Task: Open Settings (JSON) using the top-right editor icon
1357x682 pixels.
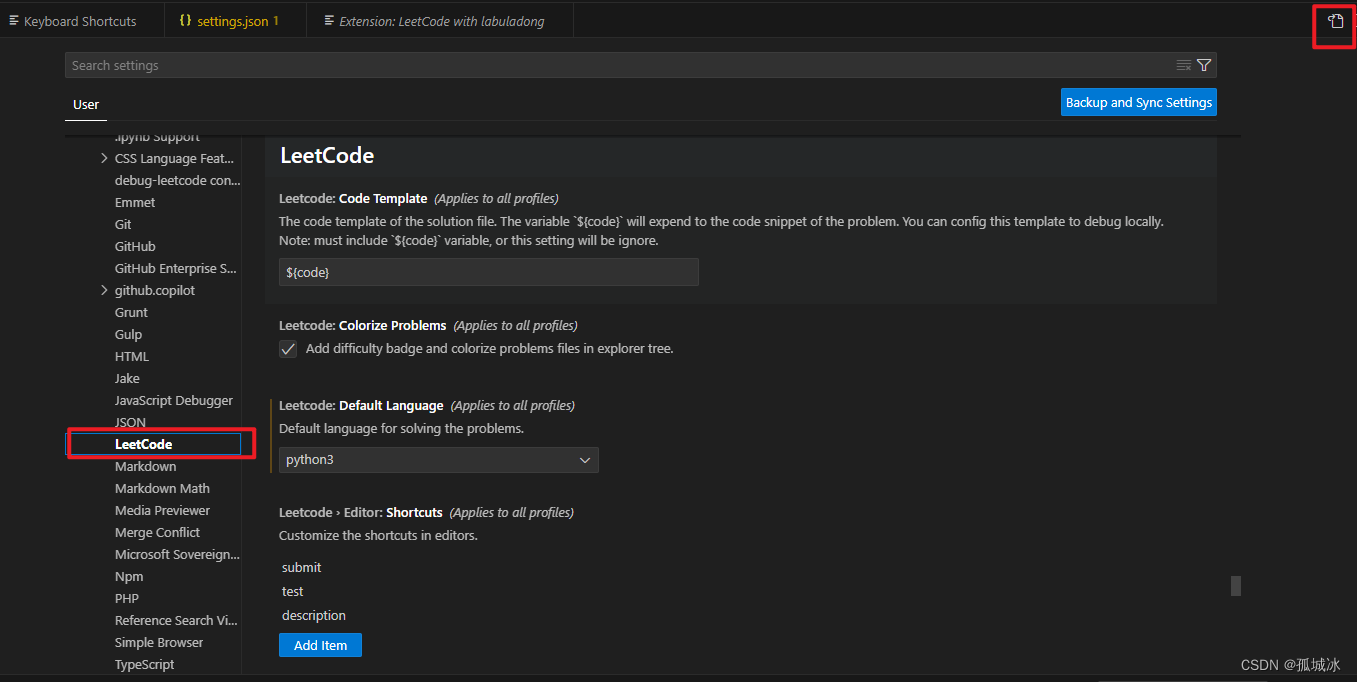Action: [x=1334, y=20]
